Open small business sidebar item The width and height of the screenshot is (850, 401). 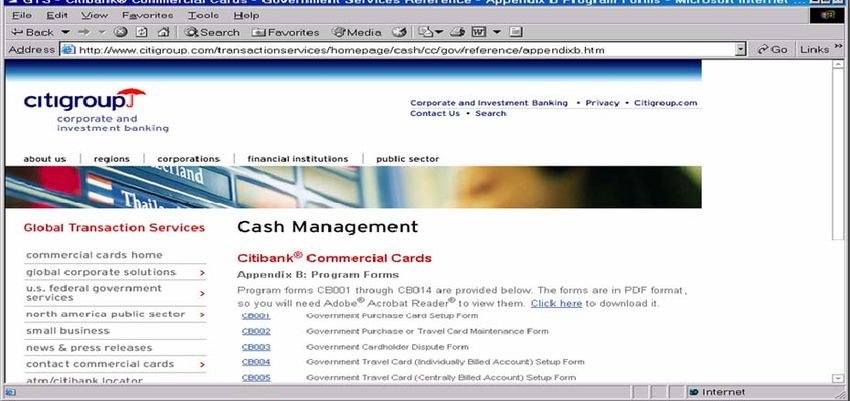pos(68,331)
